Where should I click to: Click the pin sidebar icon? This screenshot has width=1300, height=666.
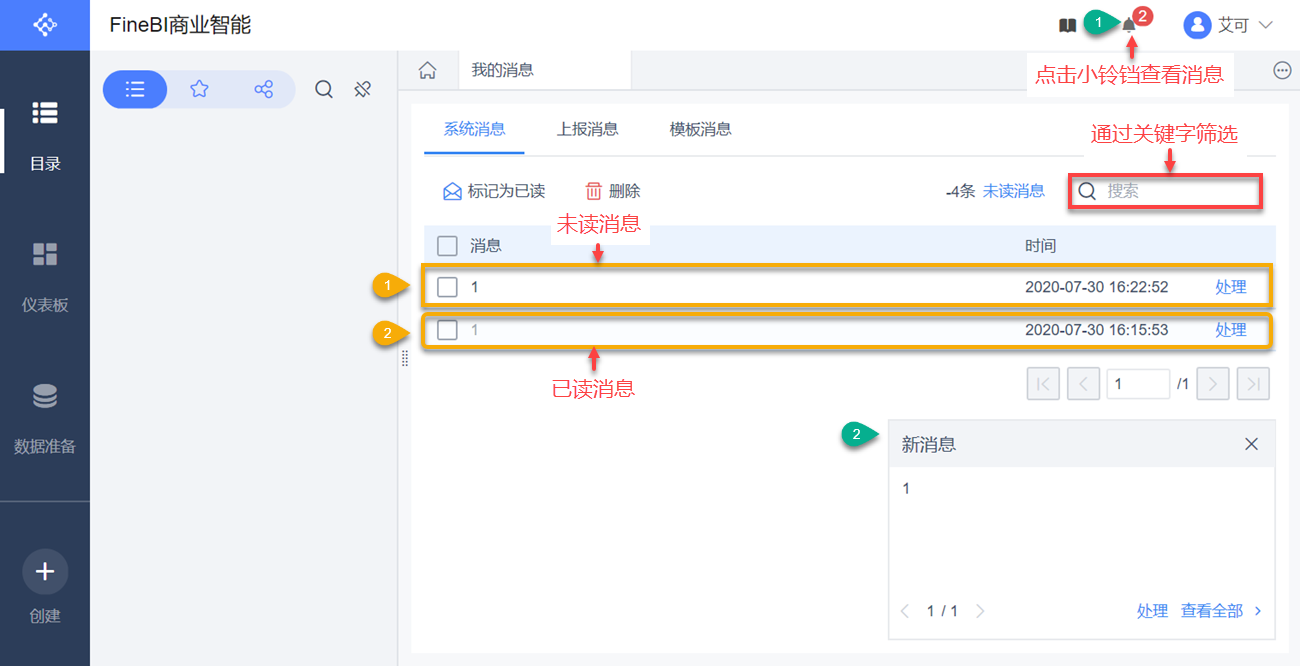coord(363,89)
